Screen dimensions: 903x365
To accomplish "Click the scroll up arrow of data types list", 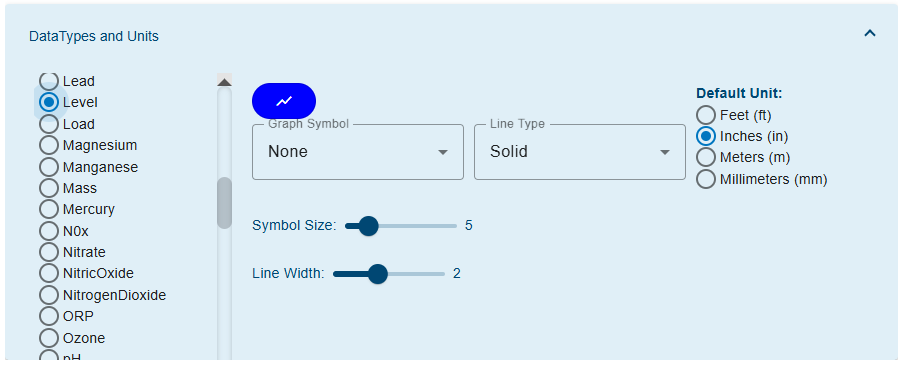I will [224, 81].
